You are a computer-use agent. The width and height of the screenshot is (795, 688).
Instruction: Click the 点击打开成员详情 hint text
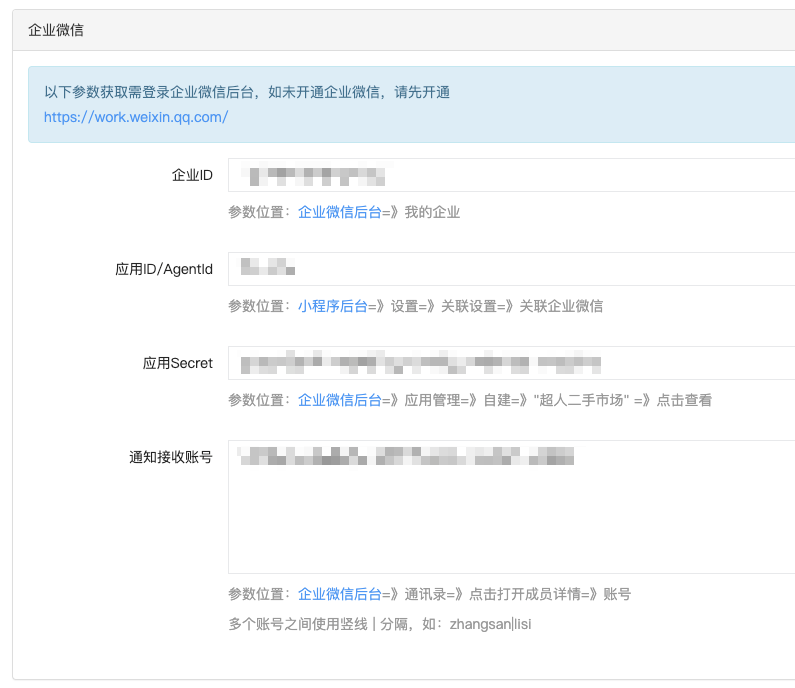525,594
